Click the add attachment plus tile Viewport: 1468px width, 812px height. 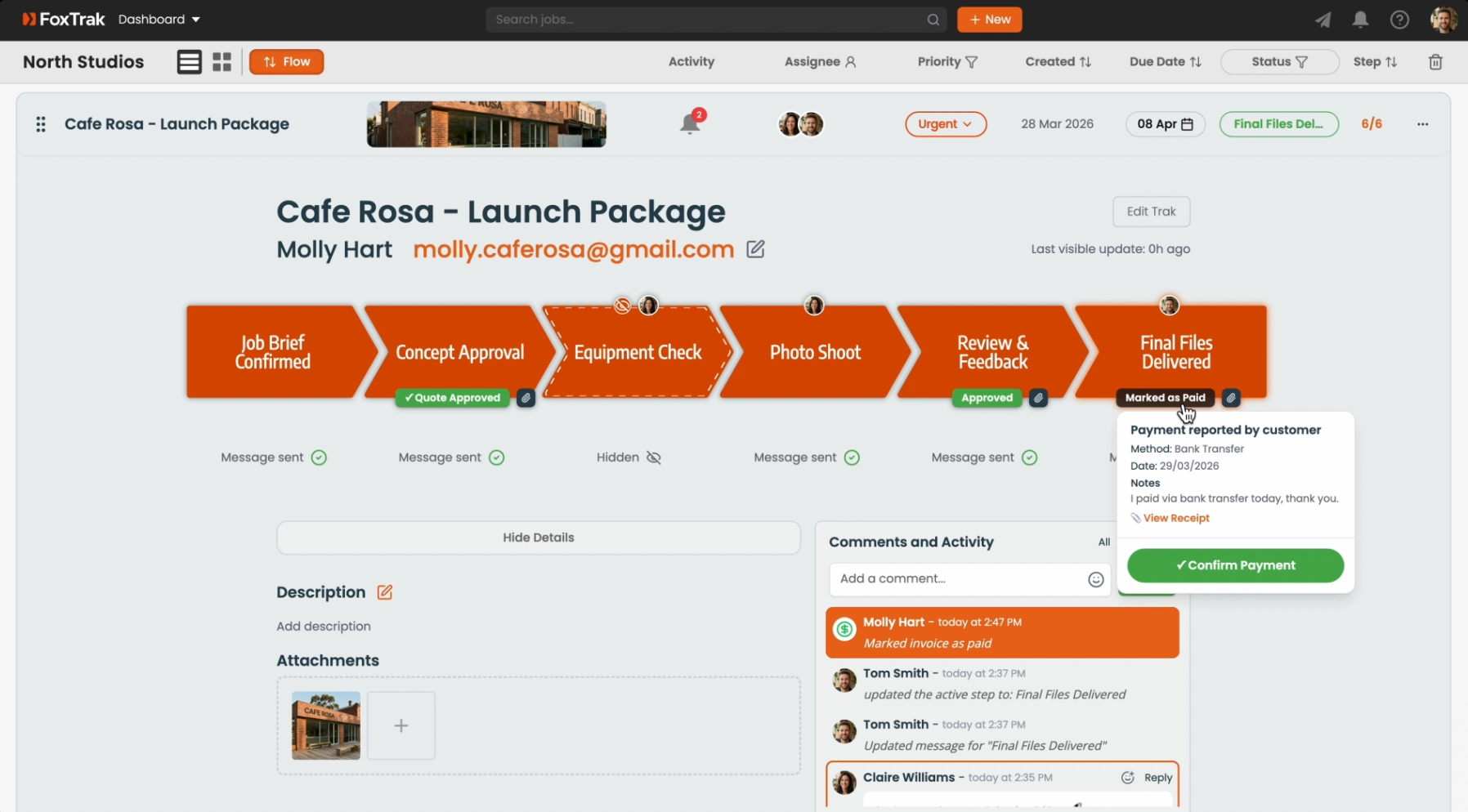[x=401, y=725]
